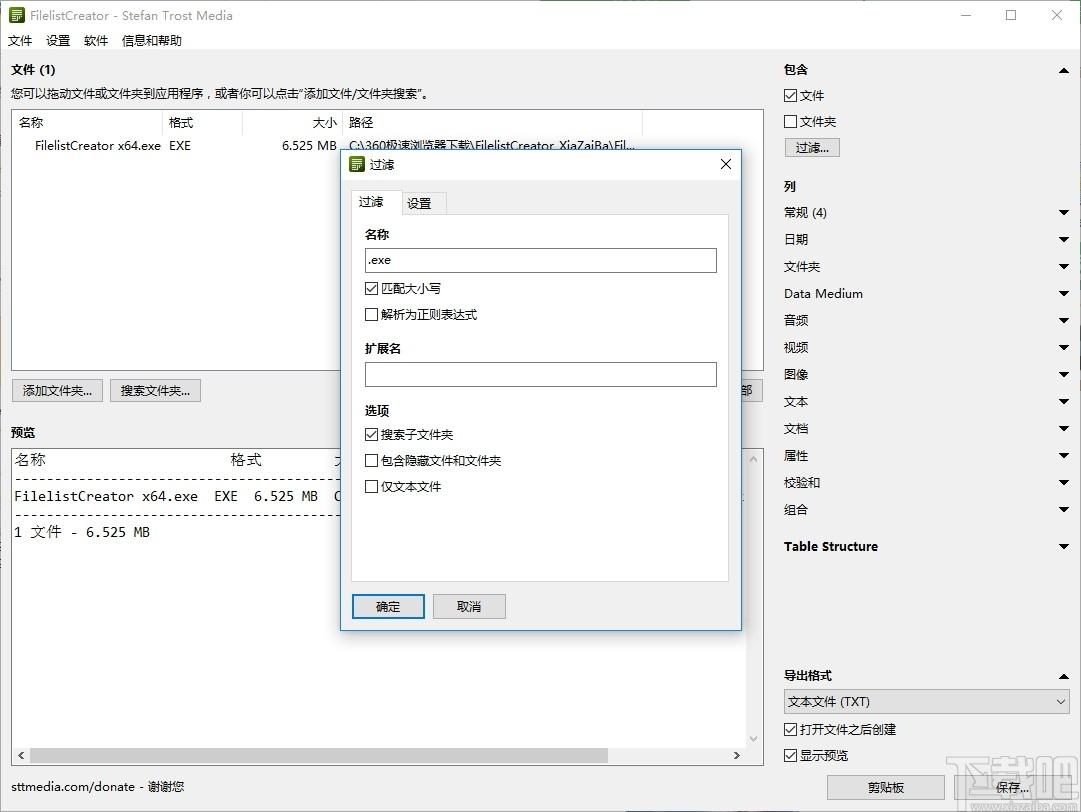Expand the Data Medium section

(1064, 294)
